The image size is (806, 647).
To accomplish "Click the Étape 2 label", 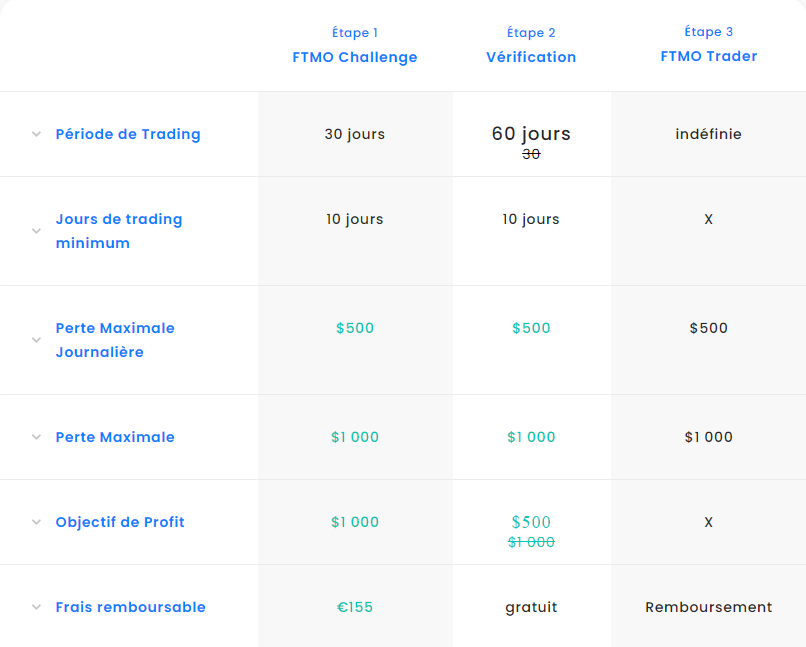I will click(531, 32).
